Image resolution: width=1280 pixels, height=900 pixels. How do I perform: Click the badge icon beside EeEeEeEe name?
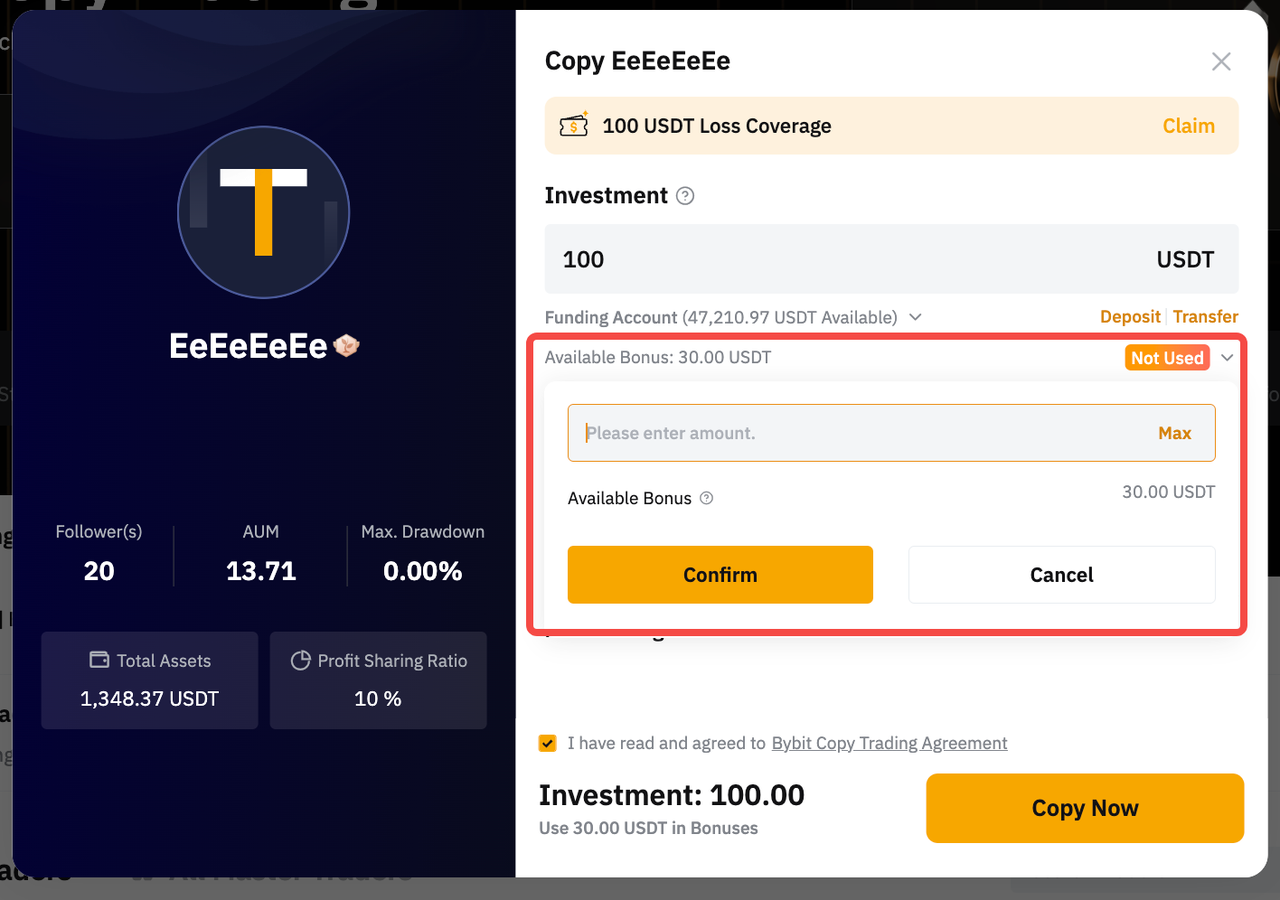click(x=347, y=346)
